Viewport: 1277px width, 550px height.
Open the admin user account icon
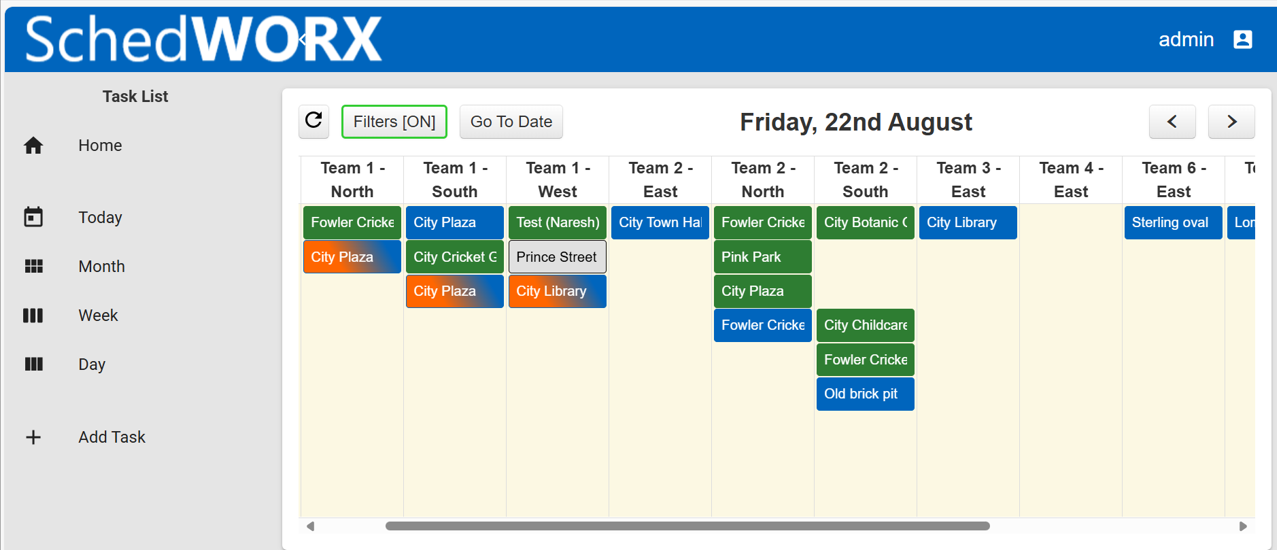1243,39
